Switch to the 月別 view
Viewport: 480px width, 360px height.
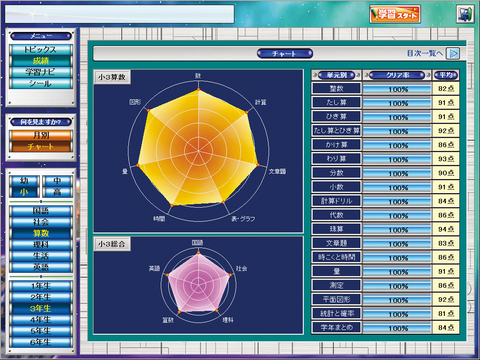coord(41,135)
